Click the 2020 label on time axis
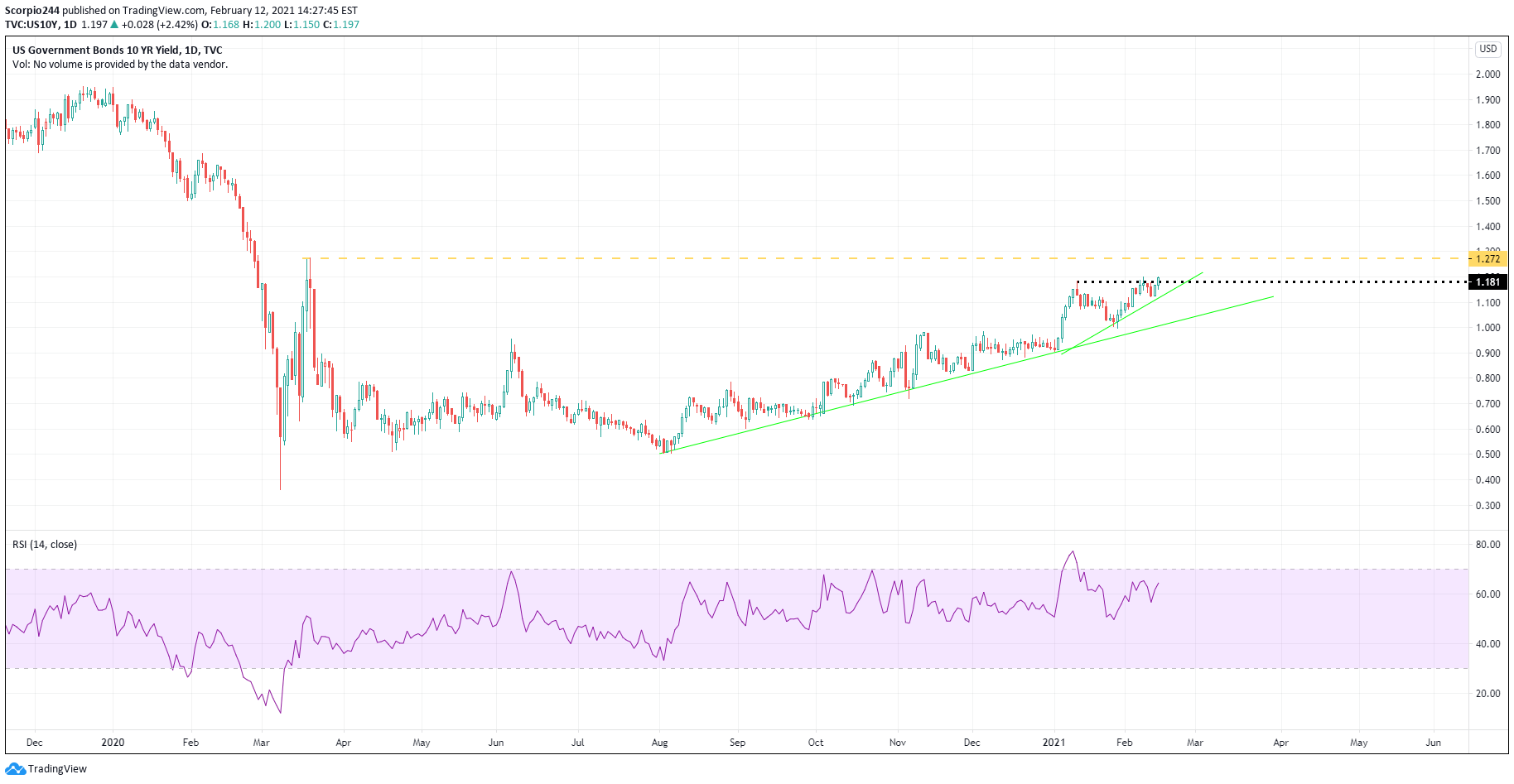Viewport: 1514px width, 784px height. tap(113, 743)
